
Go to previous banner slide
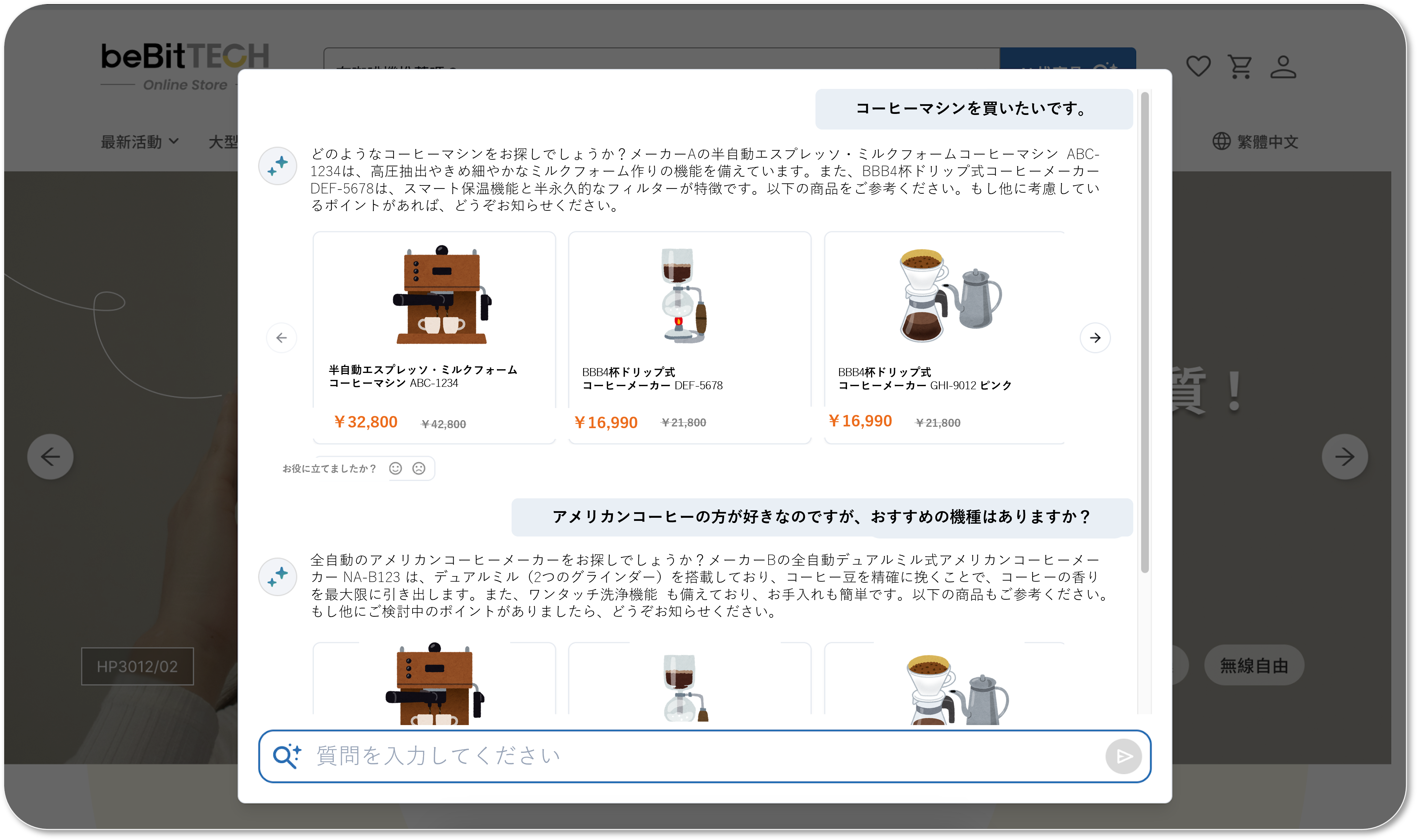coord(50,457)
